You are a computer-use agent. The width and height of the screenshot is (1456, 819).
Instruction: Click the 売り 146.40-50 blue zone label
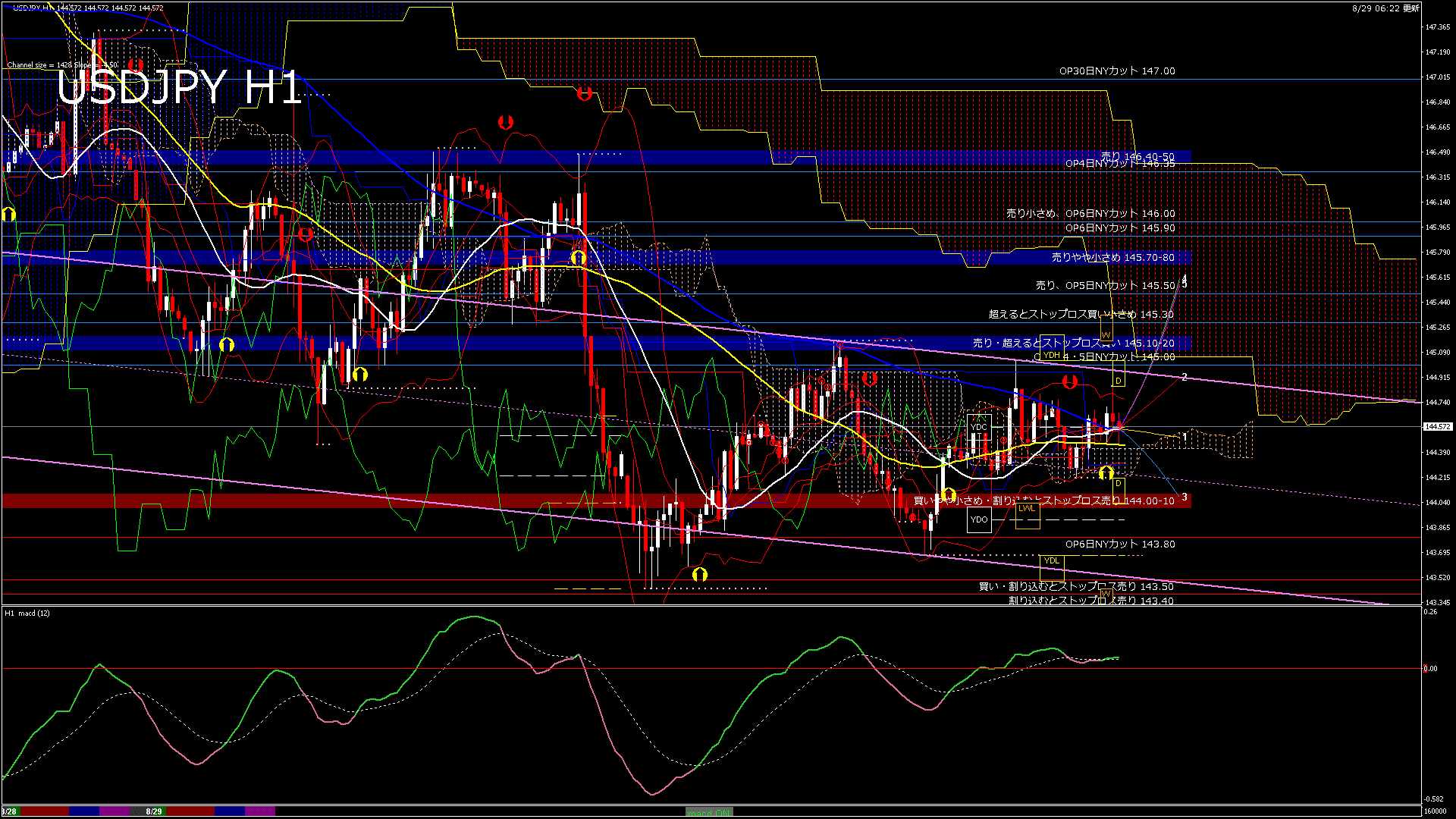tap(1137, 156)
